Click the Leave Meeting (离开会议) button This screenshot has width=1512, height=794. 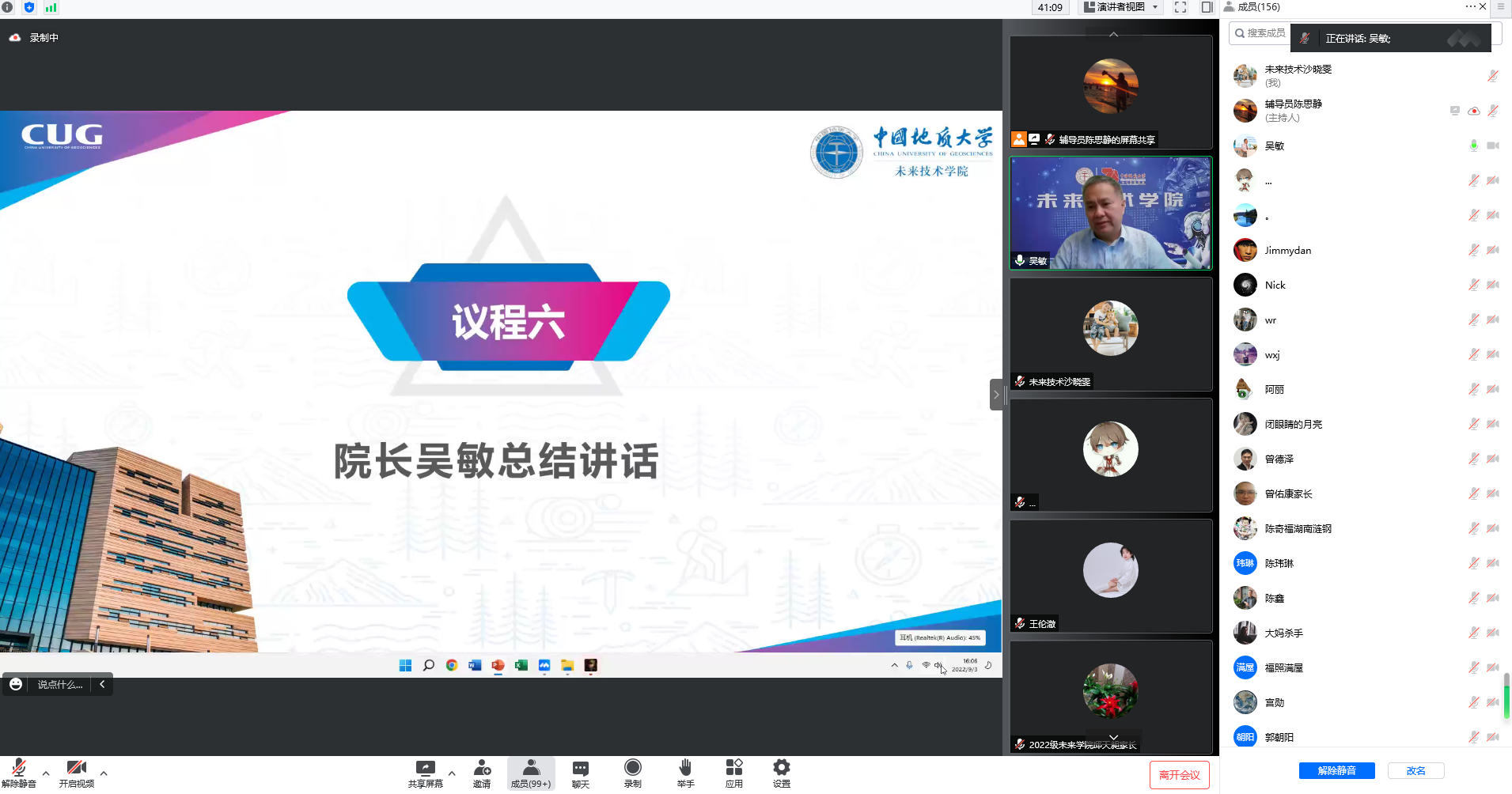pos(1179,775)
